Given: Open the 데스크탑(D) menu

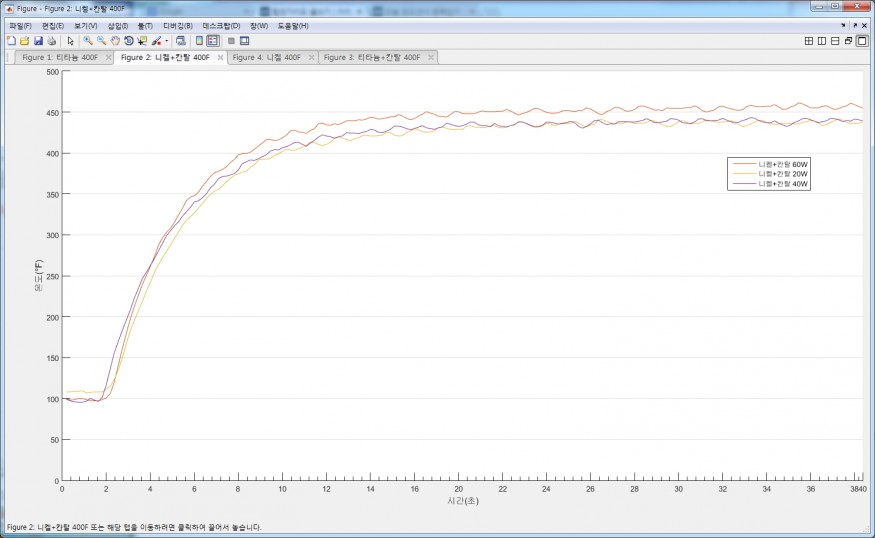Looking at the screenshot, I should (x=222, y=26).
